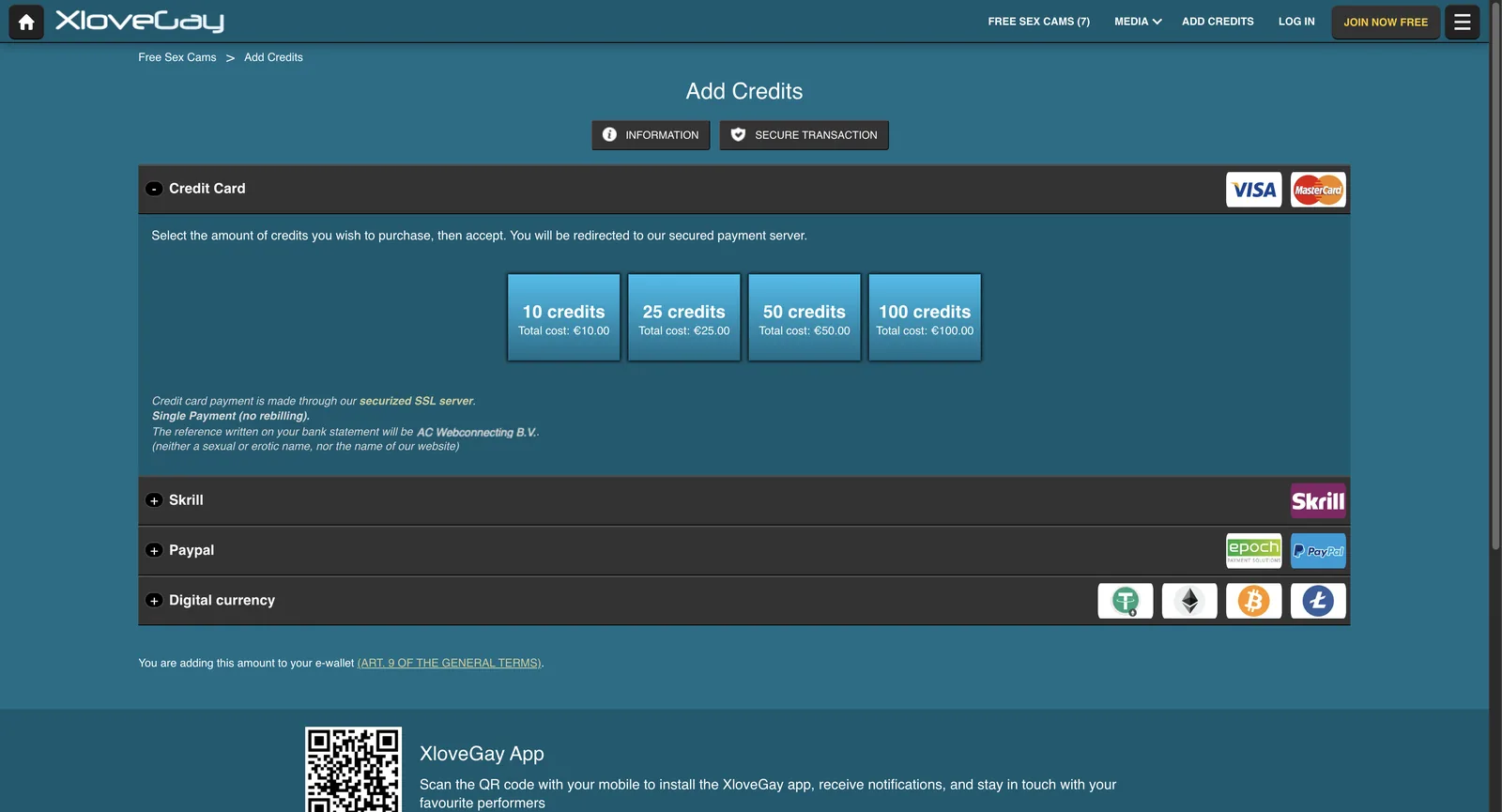Click the Join Now Free button
This screenshot has width=1502, height=812.
tap(1386, 22)
